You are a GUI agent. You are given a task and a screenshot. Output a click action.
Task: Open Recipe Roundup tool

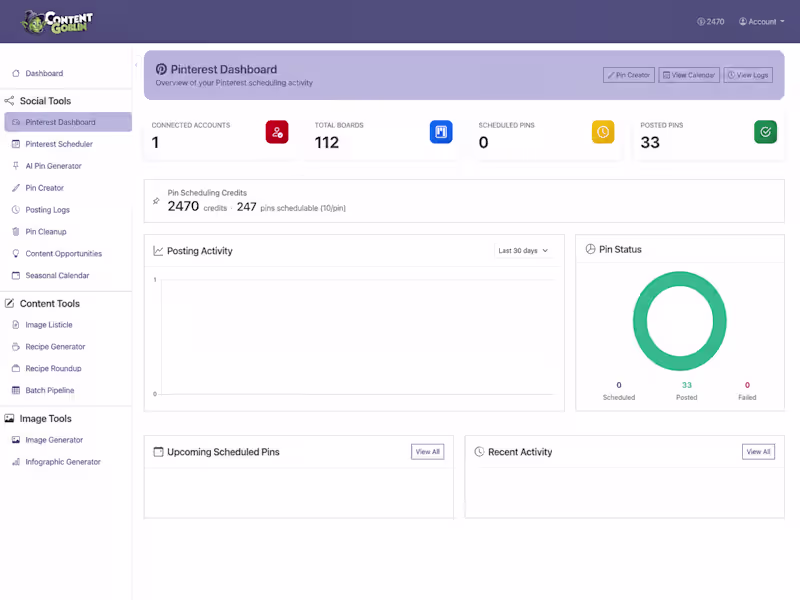coord(53,368)
